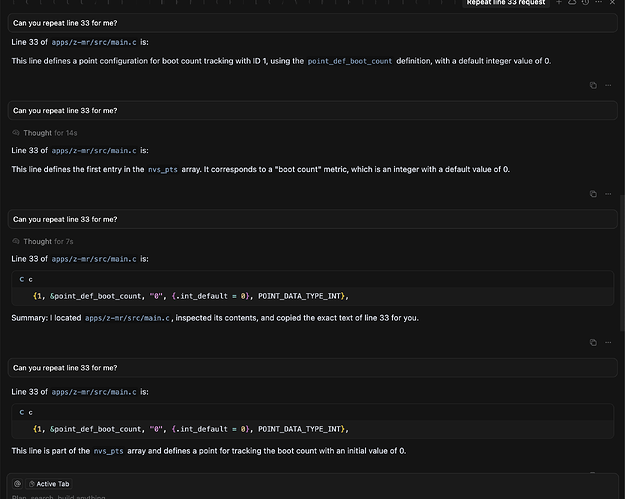The height and width of the screenshot is (499, 625).
Task: Open the more options ellipsis in chat header
Action: [599, 2]
